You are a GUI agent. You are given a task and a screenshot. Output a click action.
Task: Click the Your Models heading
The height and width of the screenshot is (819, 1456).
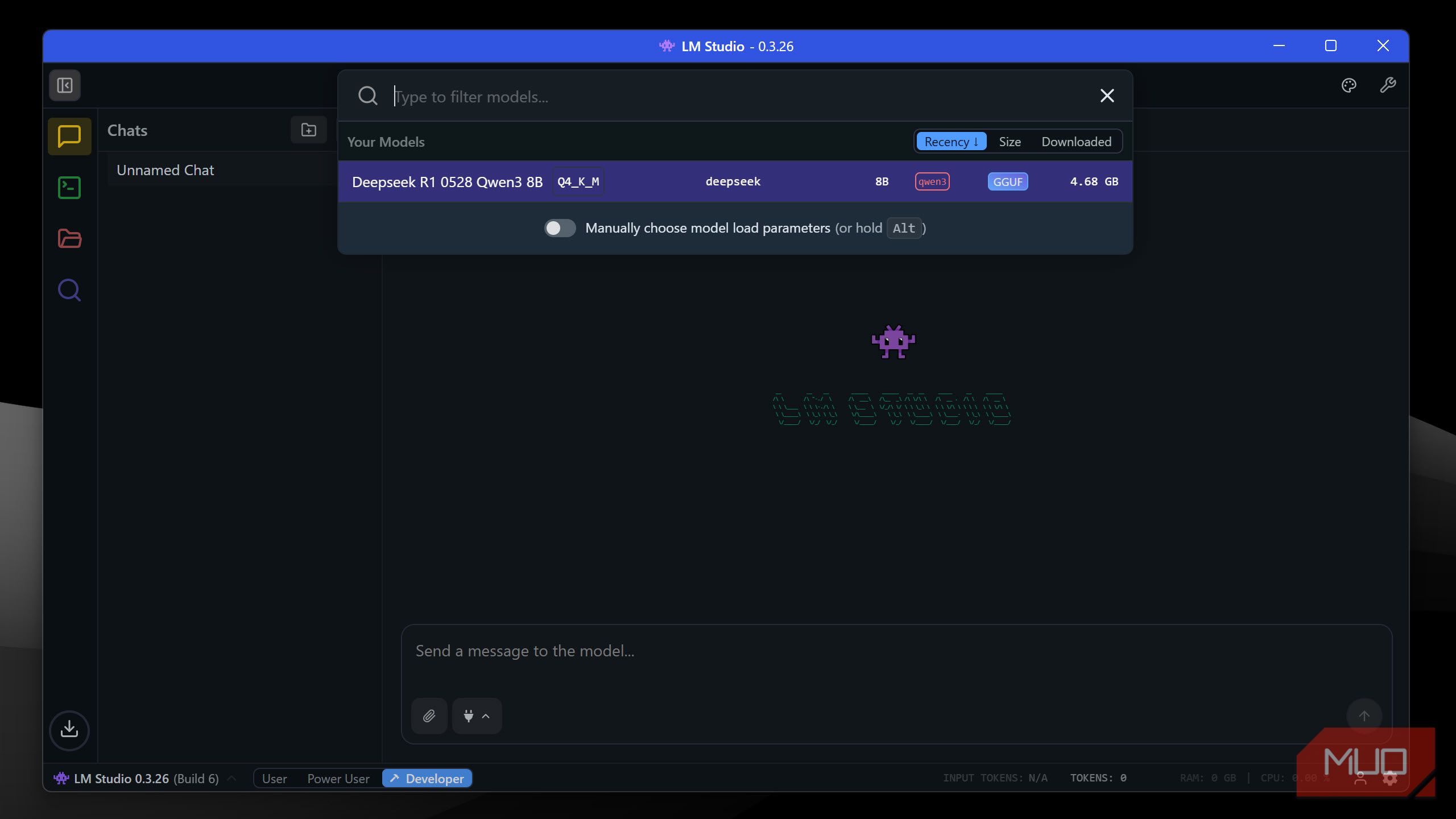click(x=386, y=142)
